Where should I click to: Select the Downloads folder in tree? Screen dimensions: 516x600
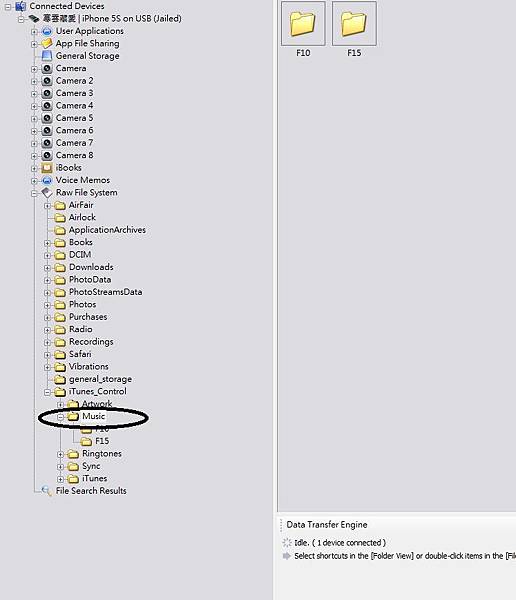91,267
